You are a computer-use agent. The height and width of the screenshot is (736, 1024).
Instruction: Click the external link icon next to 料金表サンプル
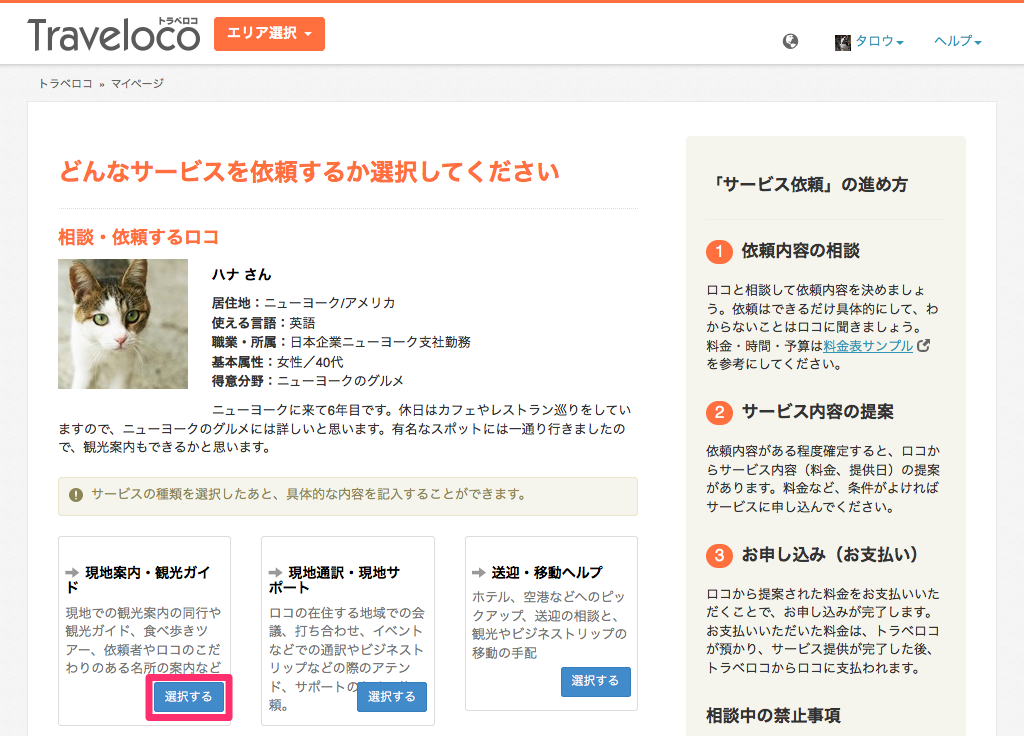tap(923, 345)
